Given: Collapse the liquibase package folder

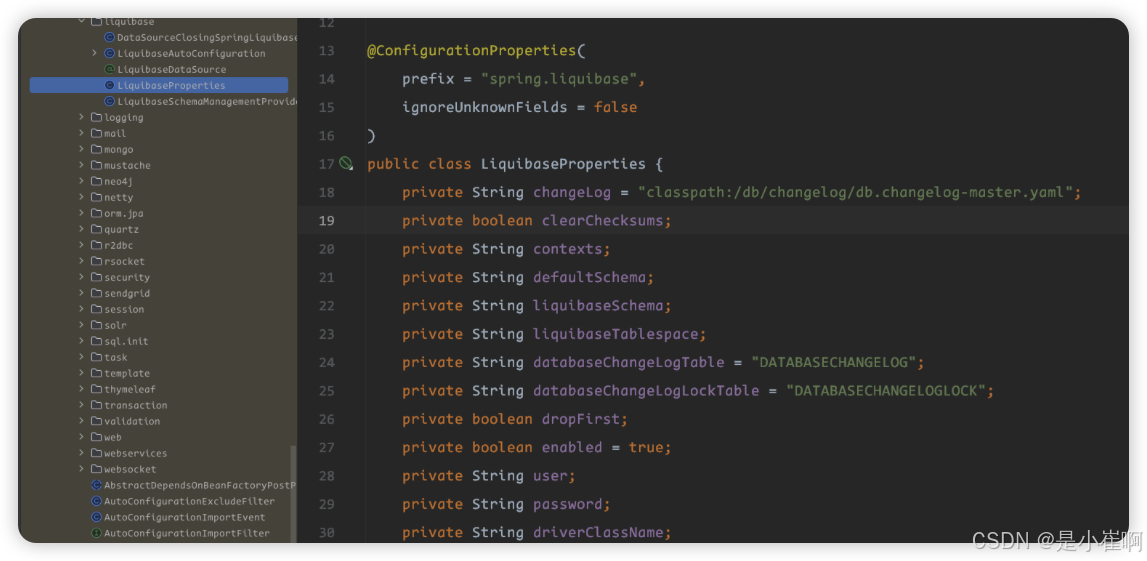Looking at the screenshot, I should pyautogui.click(x=82, y=22).
